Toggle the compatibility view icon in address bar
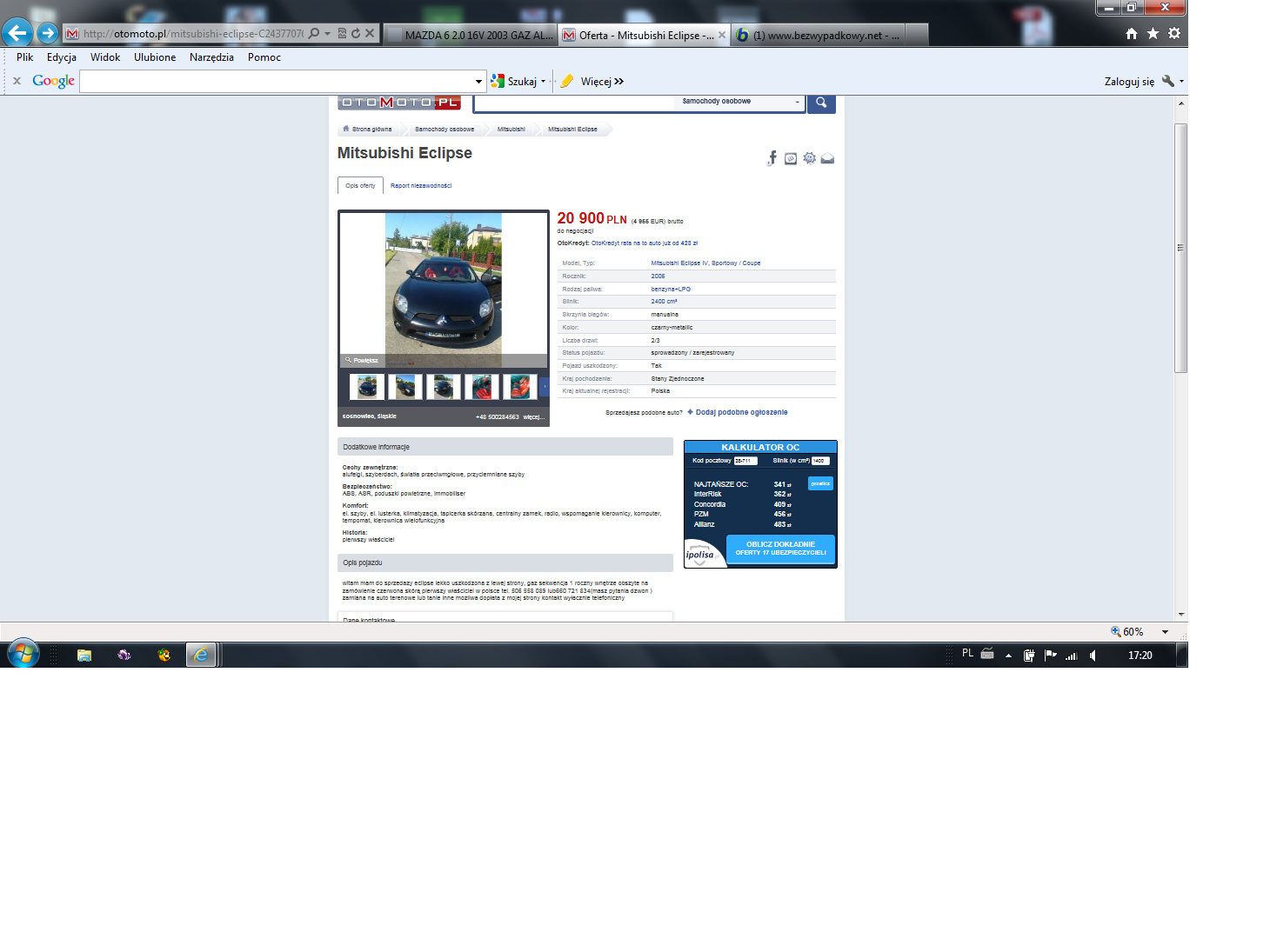Image resolution: width=1270 pixels, height=952 pixels. coord(342,33)
